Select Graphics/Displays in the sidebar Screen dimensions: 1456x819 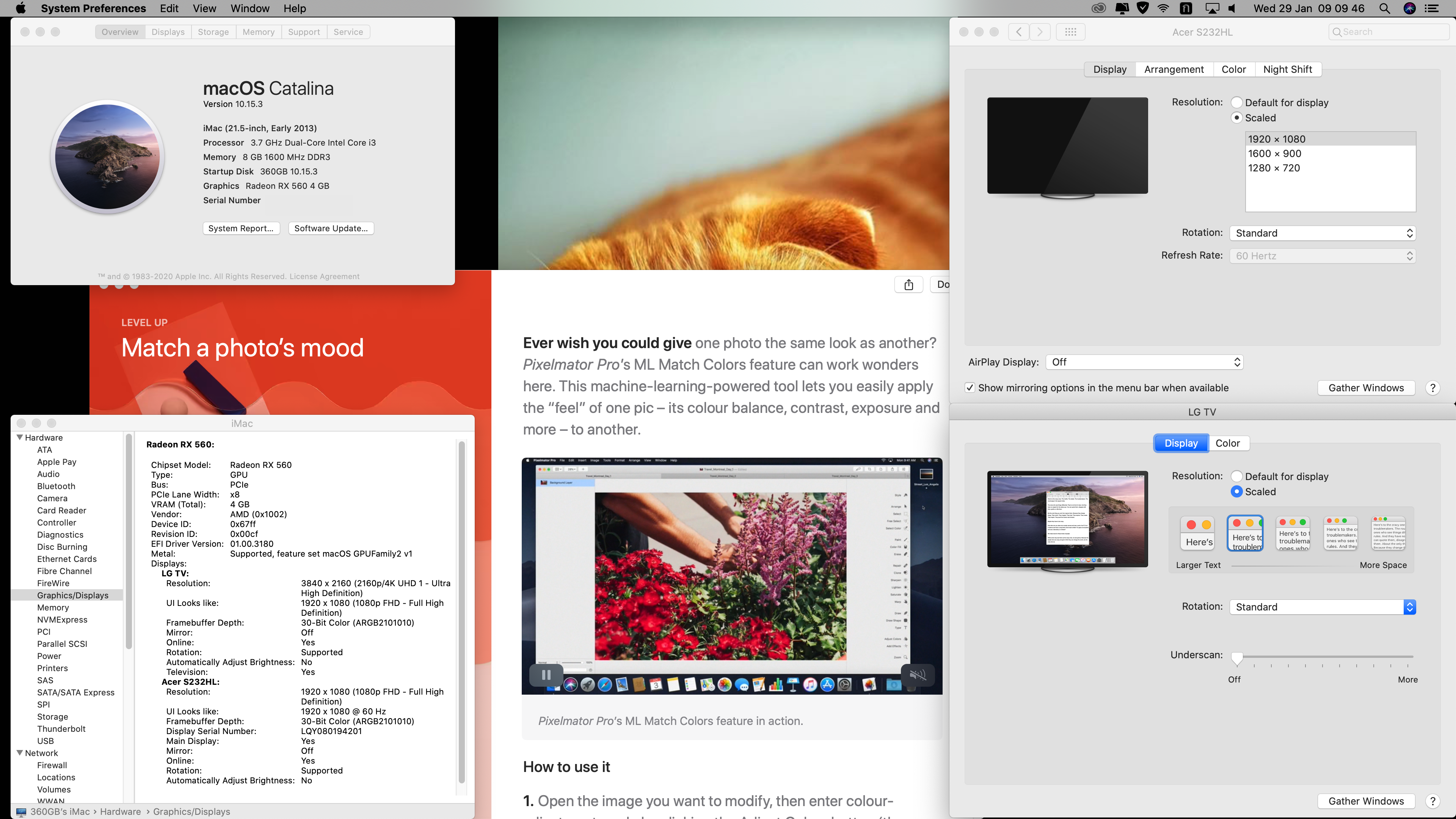pos(67,595)
